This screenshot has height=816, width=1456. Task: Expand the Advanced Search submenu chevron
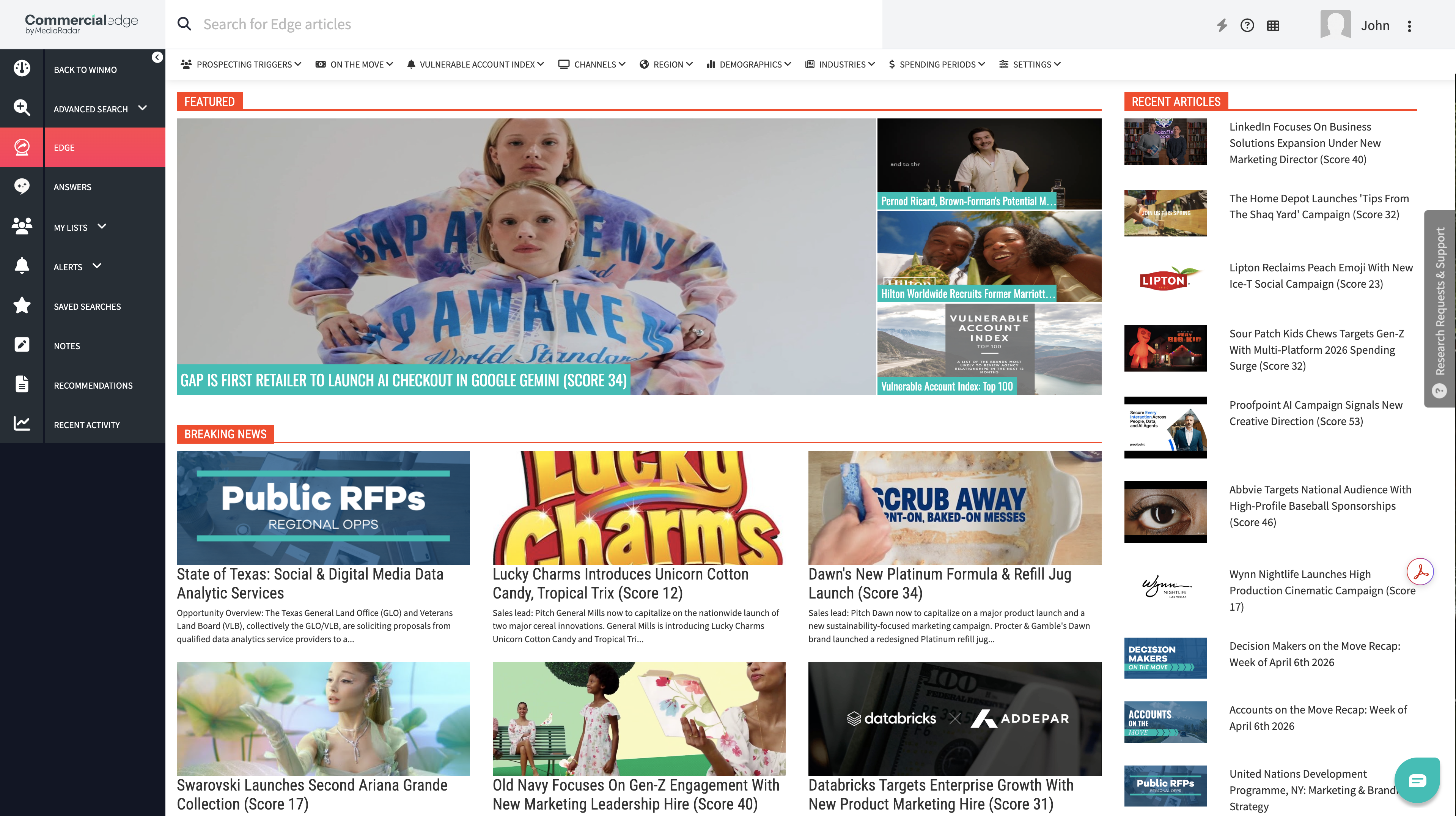point(142,108)
